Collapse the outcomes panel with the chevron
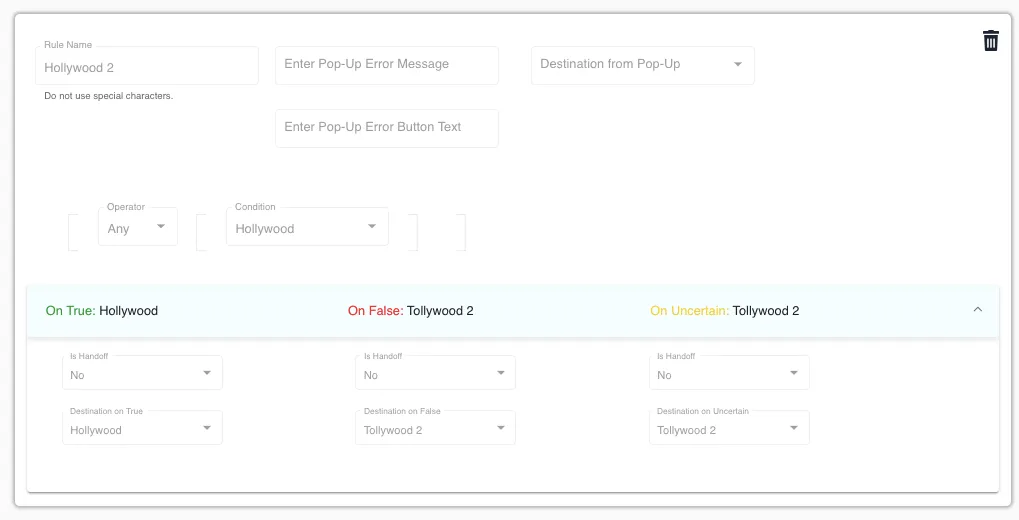The image size is (1019, 520). (977, 310)
